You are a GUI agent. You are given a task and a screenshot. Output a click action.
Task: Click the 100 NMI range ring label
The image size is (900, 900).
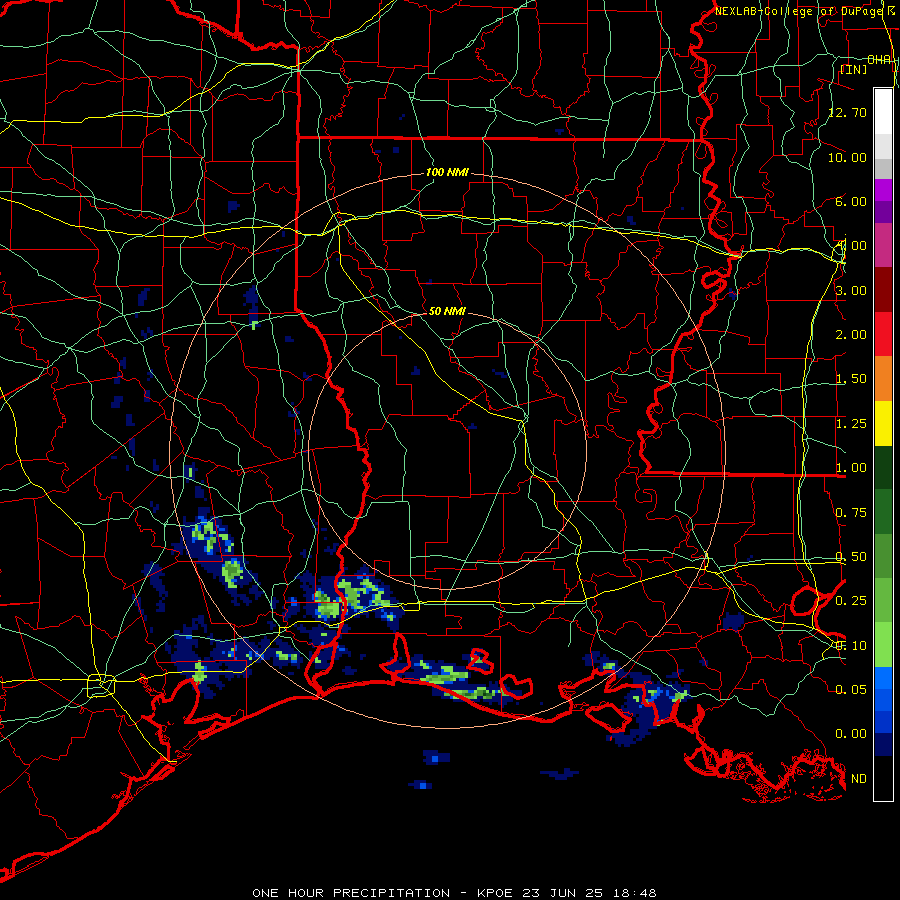pos(447,172)
